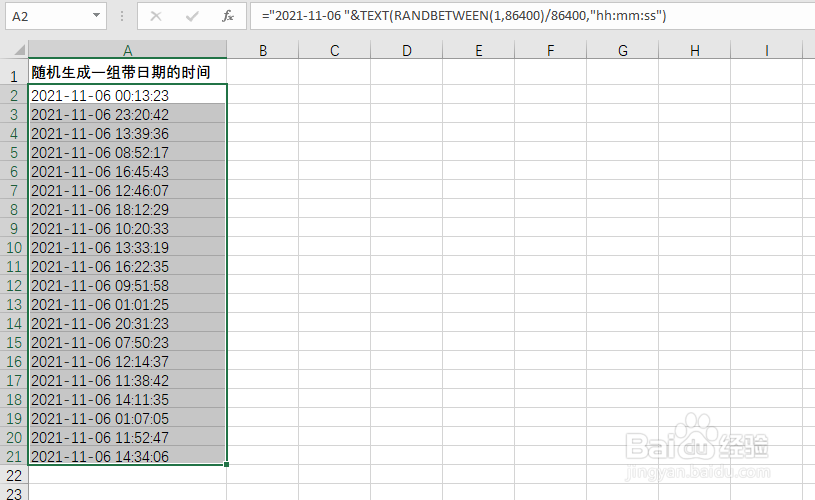Click cell with 2021-11-06 08:52:17

[127, 152]
